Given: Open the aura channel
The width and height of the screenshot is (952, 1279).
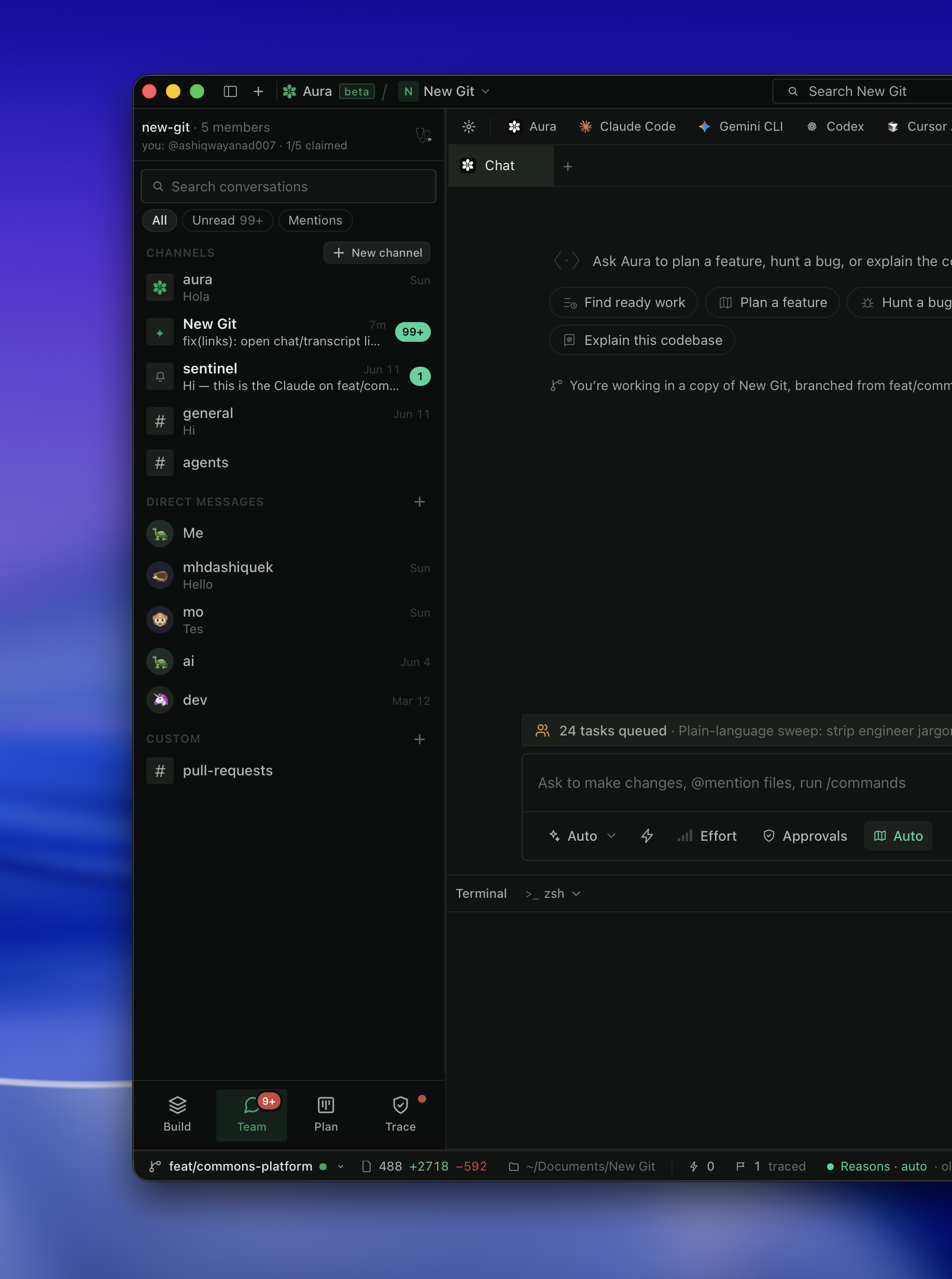Looking at the screenshot, I should pos(288,288).
